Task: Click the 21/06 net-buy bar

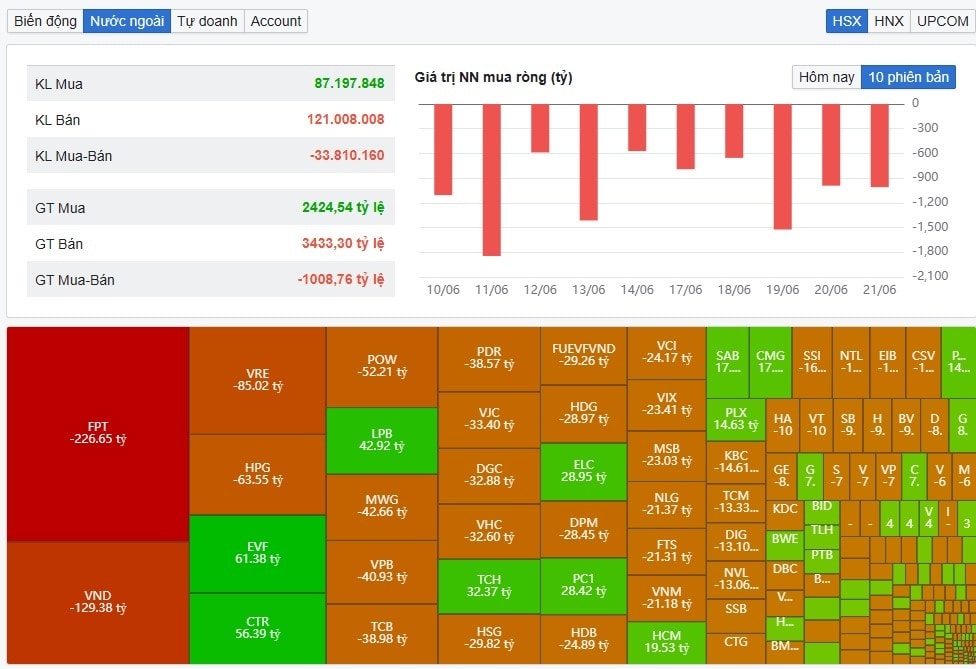Action: [880, 146]
